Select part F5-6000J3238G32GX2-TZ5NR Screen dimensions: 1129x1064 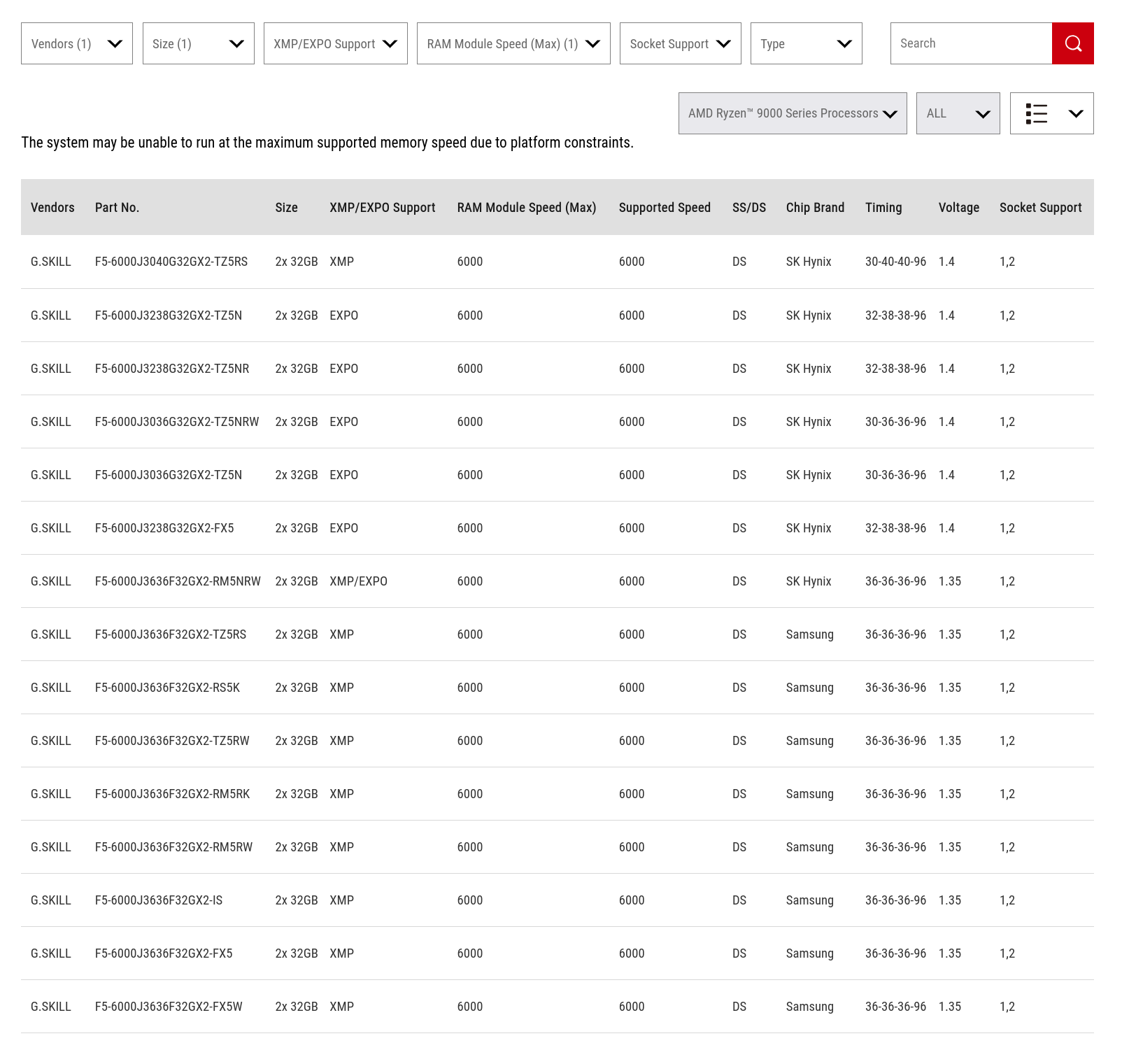click(x=172, y=369)
